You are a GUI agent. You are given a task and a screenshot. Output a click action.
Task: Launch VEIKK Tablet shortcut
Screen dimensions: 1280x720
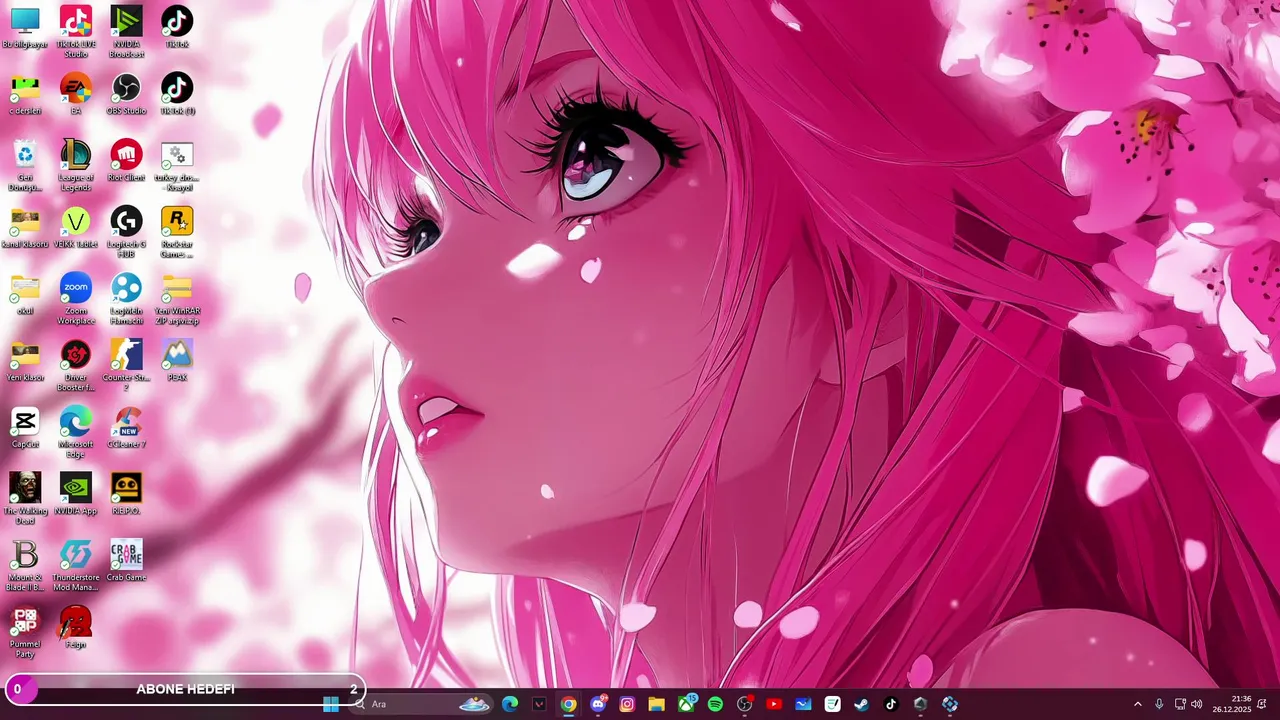click(x=76, y=228)
